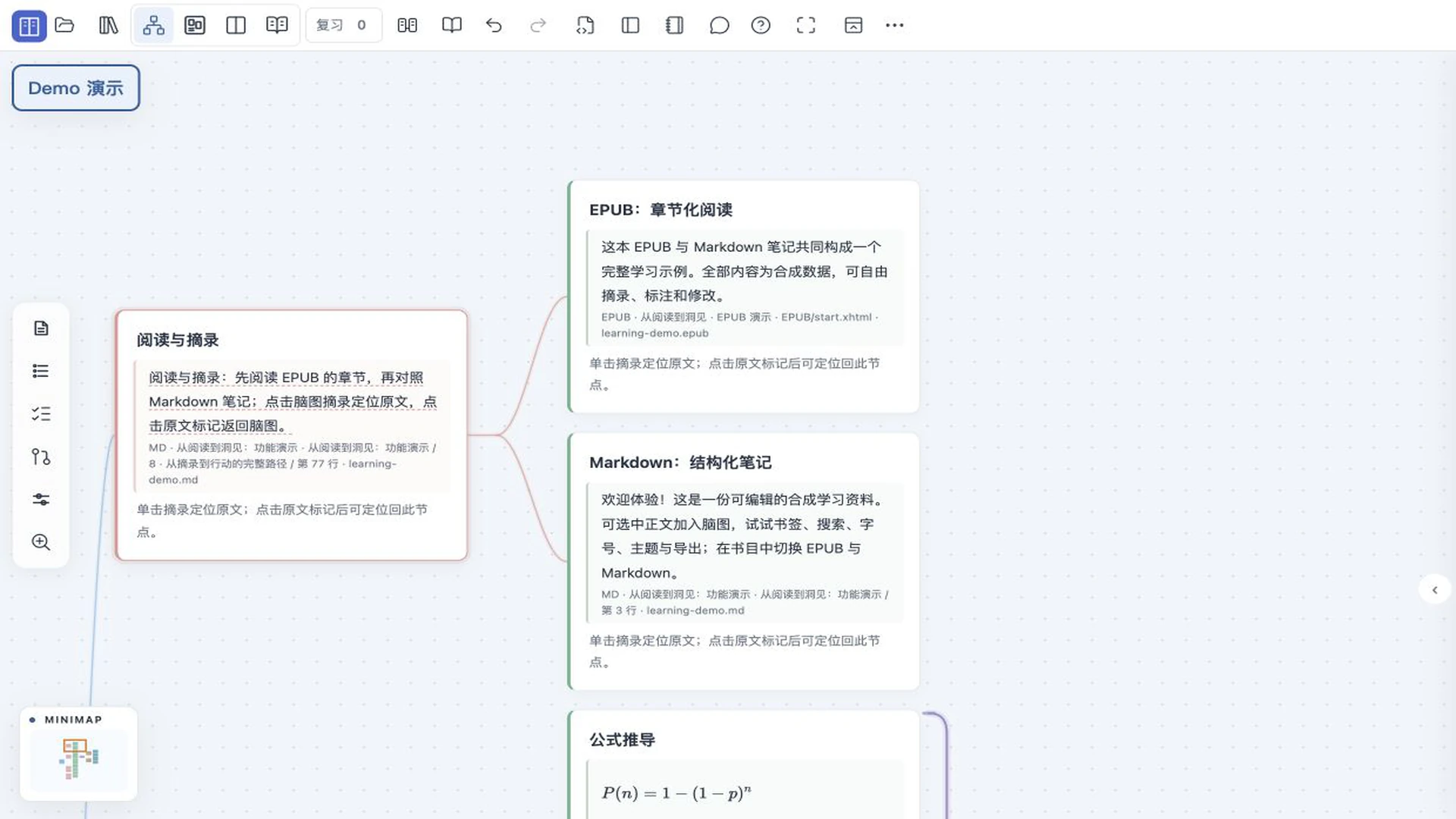Click the two-page layout icon
Screen dimensions: 1456x819
pos(407,26)
